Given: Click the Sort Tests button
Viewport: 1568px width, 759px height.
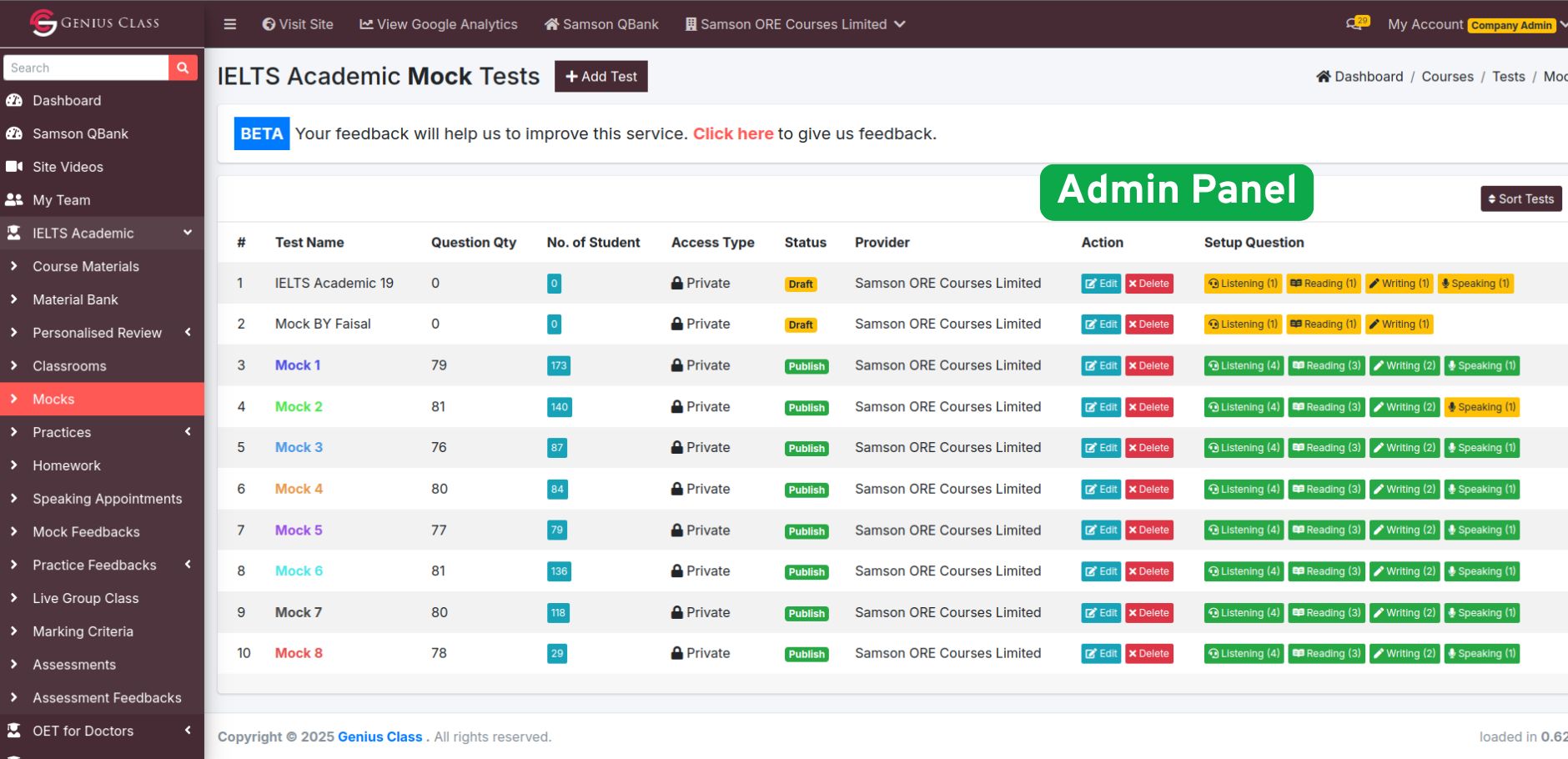Looking at the screenshot, I should pyautogui.click(x=1520, y=199).
